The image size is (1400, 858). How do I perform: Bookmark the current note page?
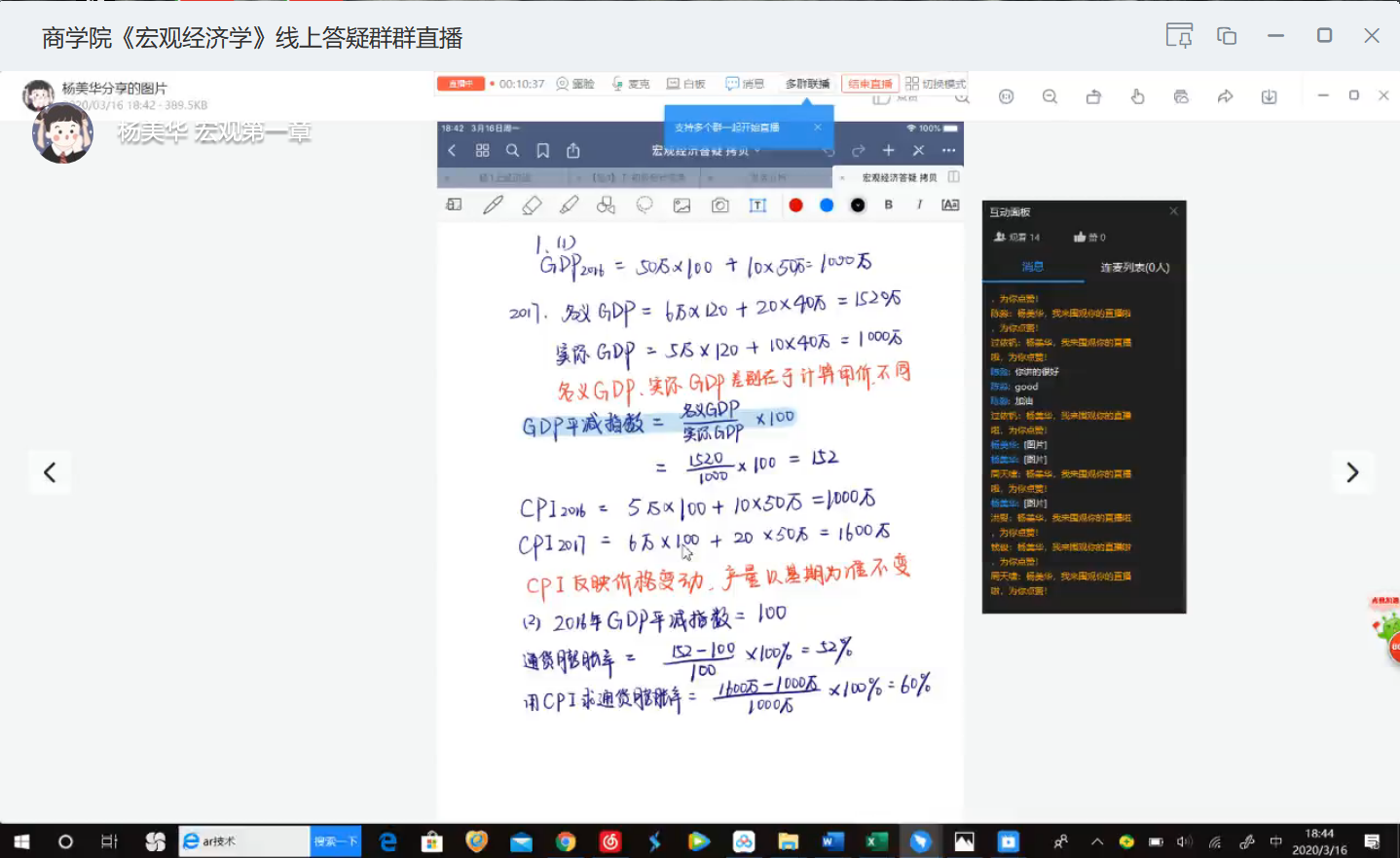point(543,150)
